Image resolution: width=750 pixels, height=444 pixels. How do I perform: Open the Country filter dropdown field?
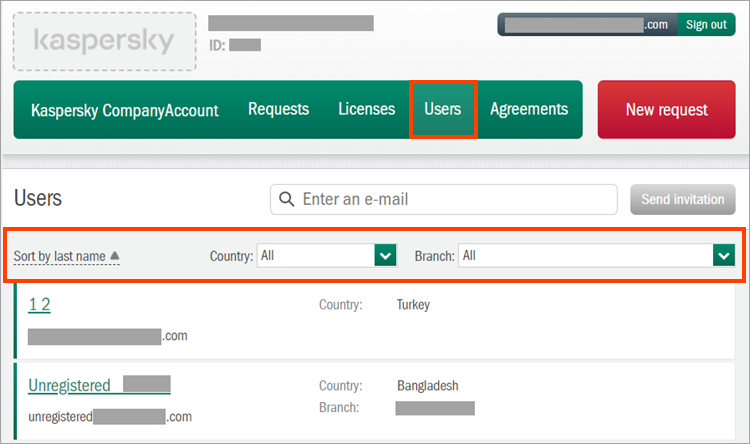[x=327, y=255]
